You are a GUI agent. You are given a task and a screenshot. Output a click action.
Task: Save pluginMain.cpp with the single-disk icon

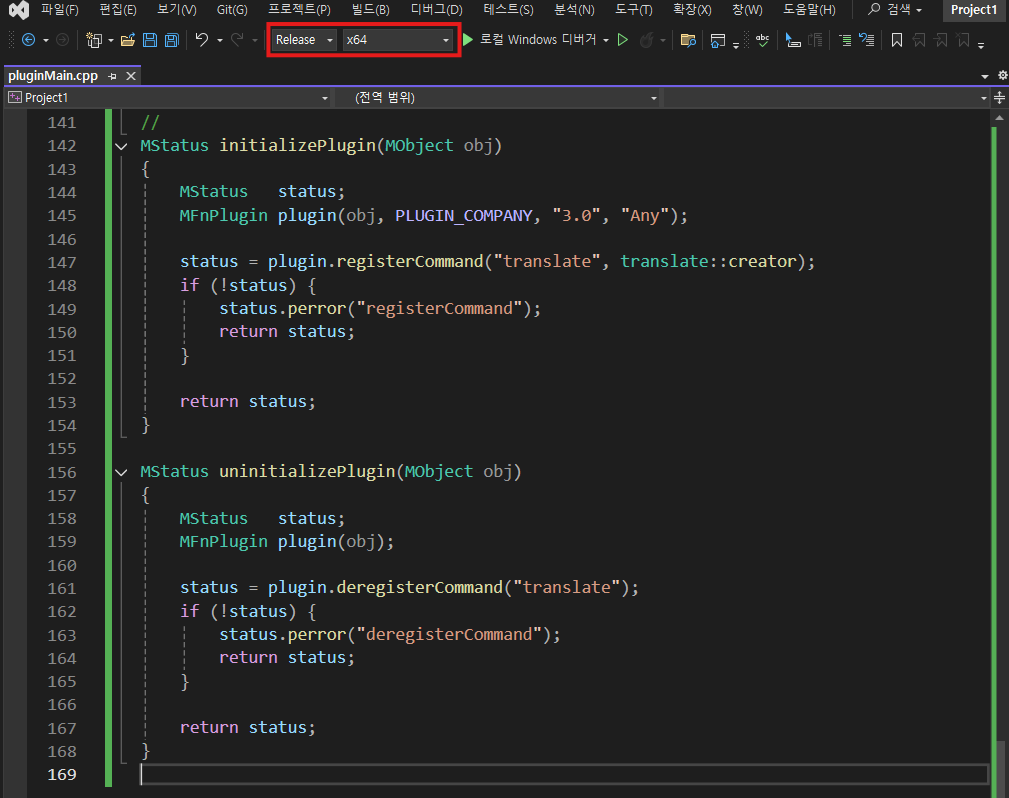coord(150,40)
